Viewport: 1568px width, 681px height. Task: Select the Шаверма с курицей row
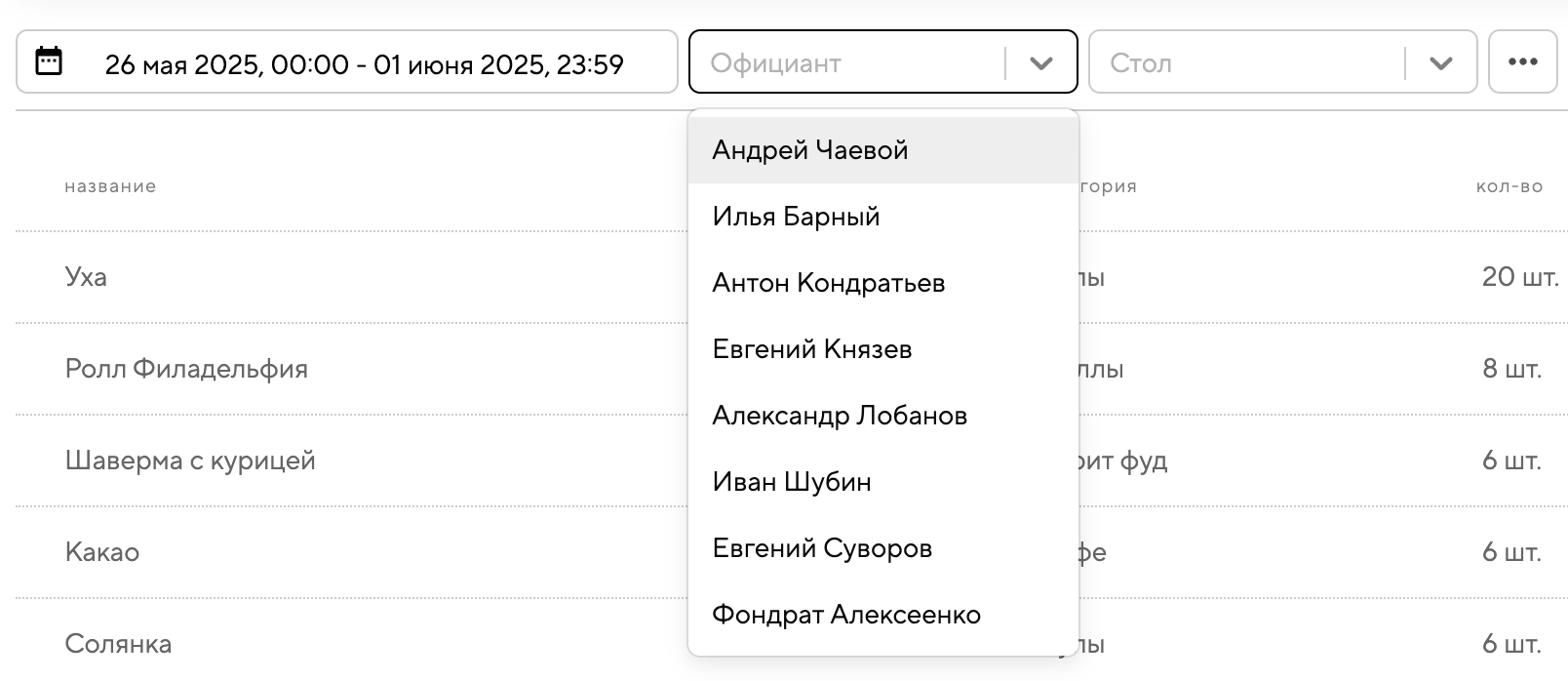(190, 461)
